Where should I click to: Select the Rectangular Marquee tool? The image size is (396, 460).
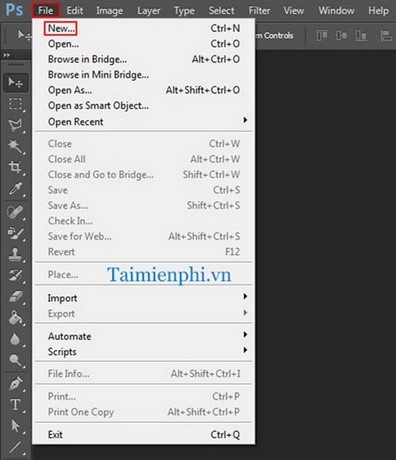[x=15, y=104]
